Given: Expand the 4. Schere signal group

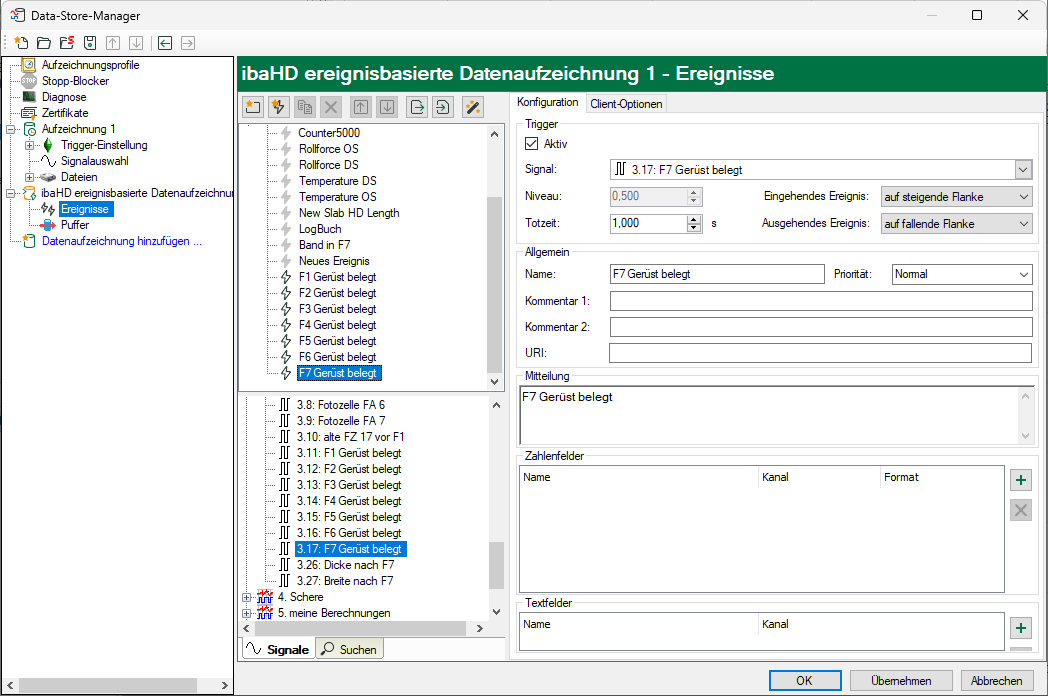Looking at the screenshot, I should click(247, 597).
